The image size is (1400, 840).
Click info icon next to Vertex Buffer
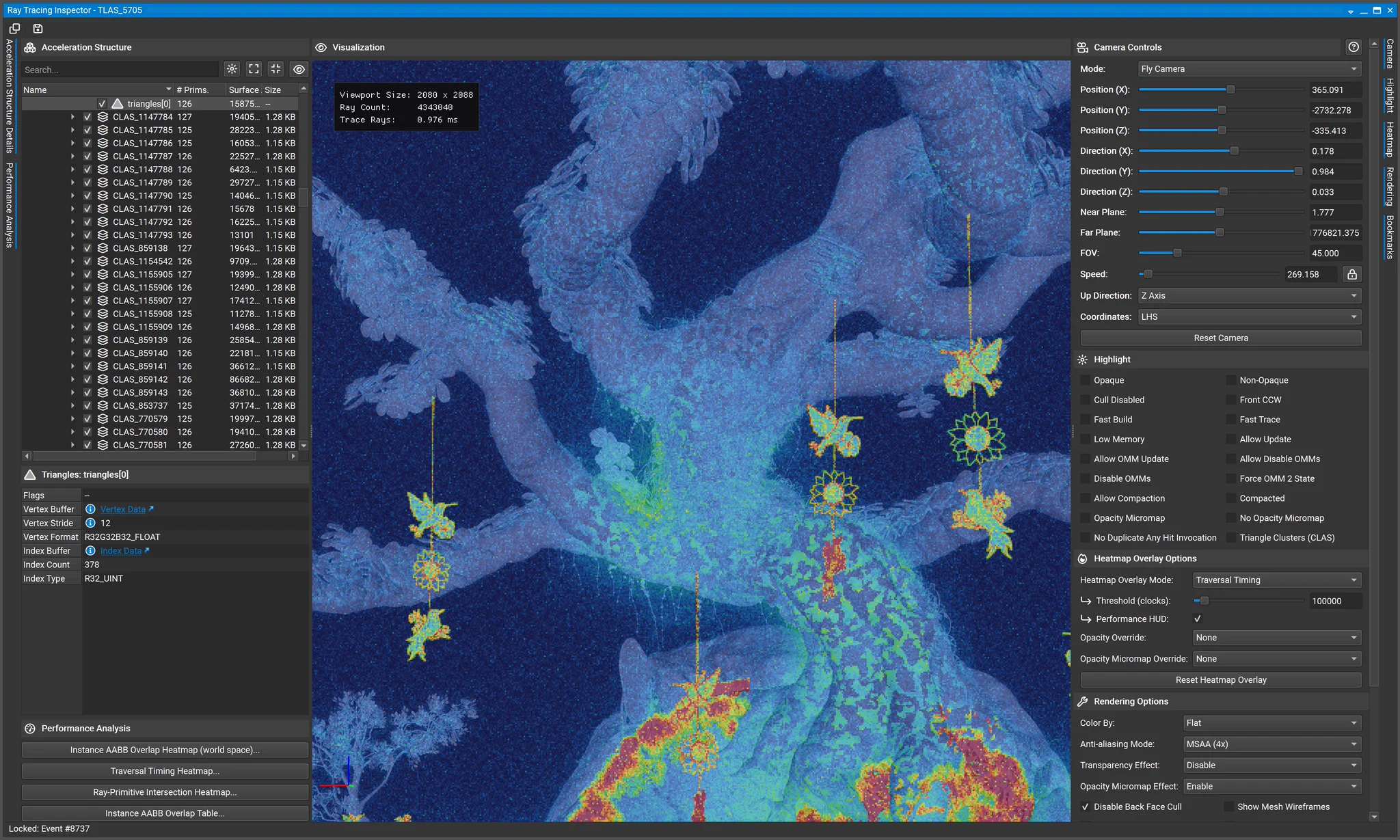[90, 509]
